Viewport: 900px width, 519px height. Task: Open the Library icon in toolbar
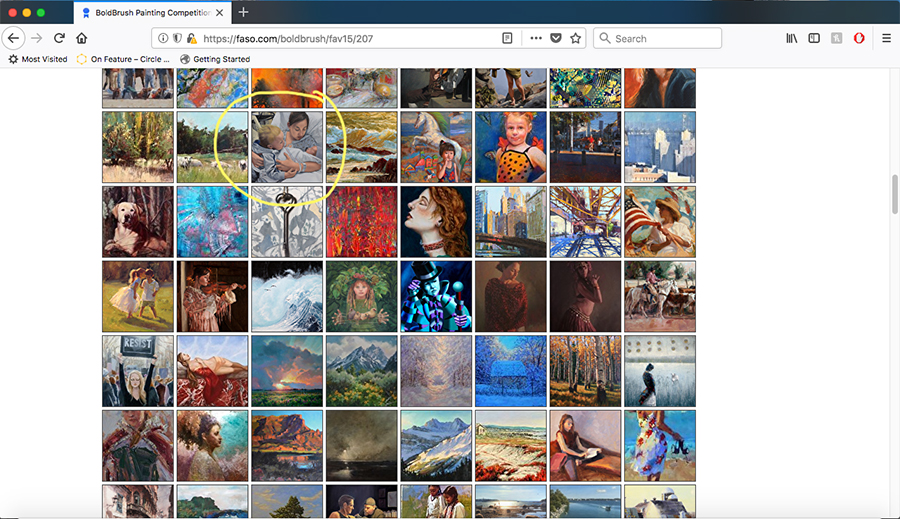click(792, 38)
